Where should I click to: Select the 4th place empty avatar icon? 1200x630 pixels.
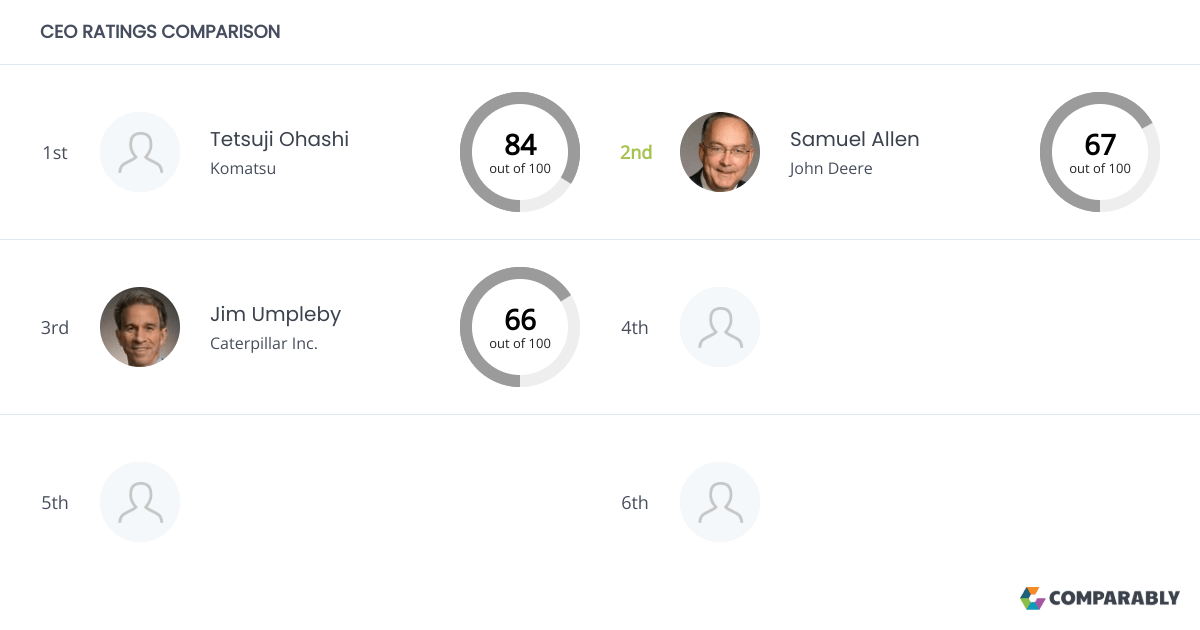point(720,327)
